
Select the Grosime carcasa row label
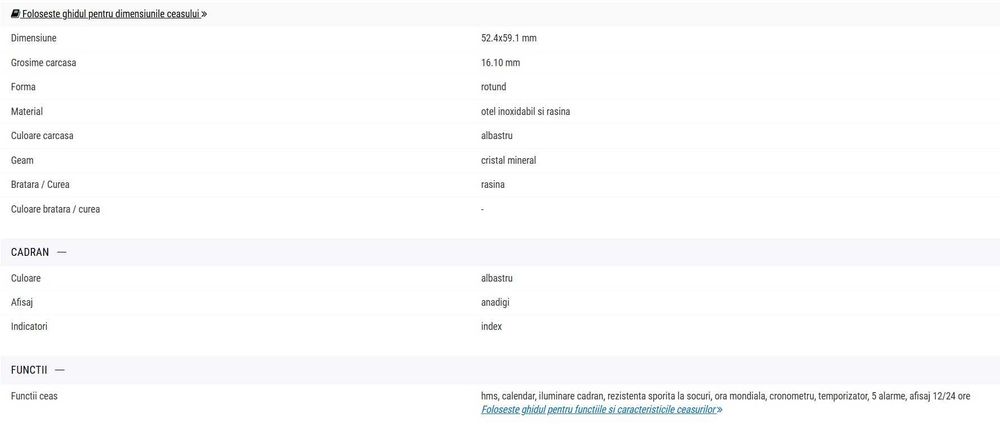tap(43, 63)
